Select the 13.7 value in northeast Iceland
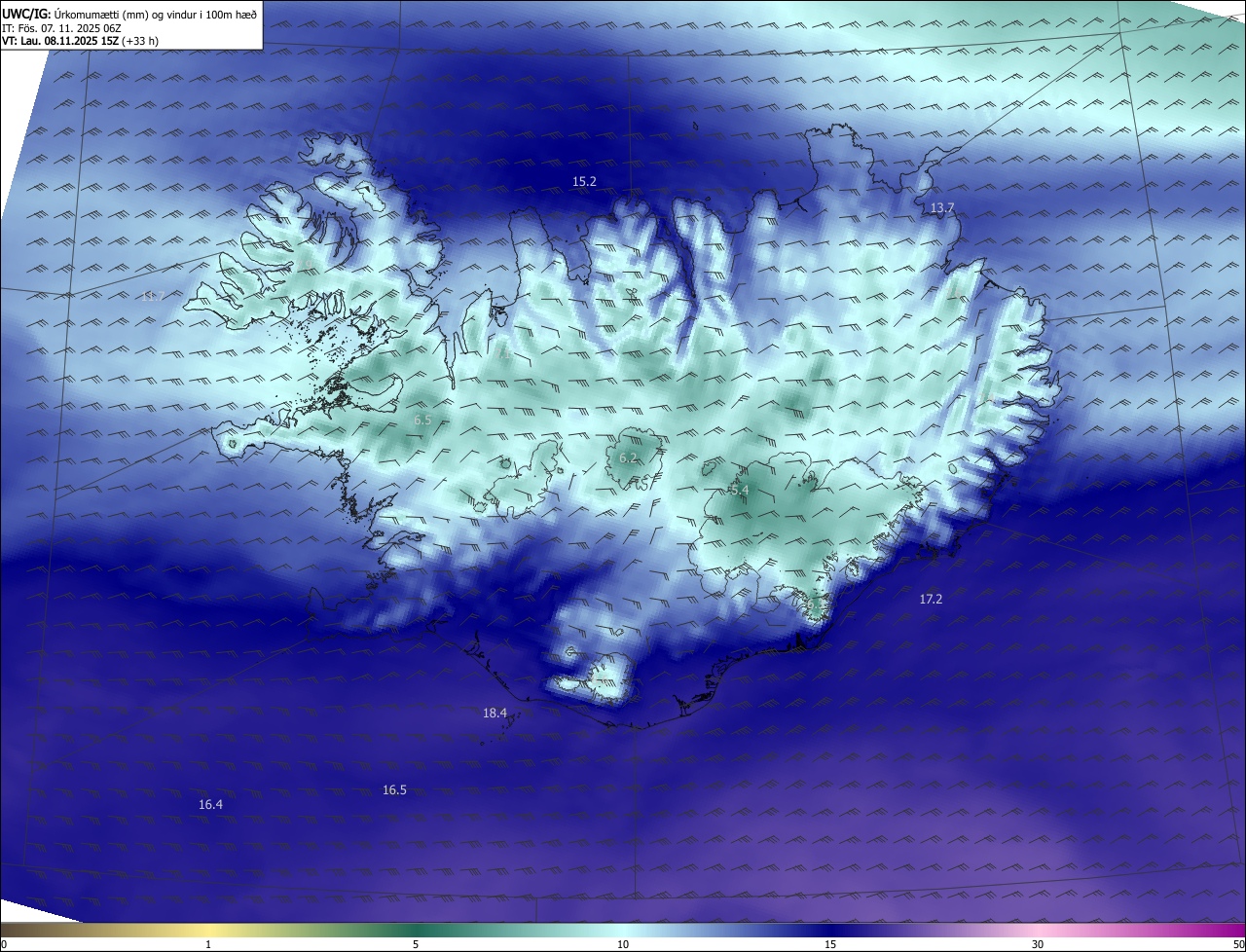 942,208
